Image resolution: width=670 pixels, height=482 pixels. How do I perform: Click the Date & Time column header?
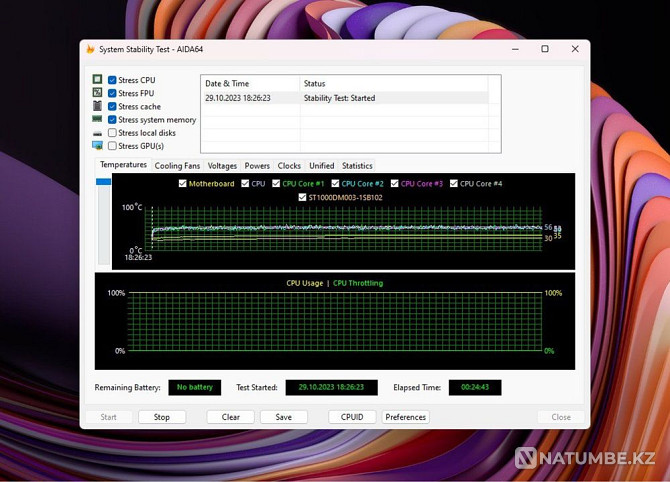tap(250, 83)
